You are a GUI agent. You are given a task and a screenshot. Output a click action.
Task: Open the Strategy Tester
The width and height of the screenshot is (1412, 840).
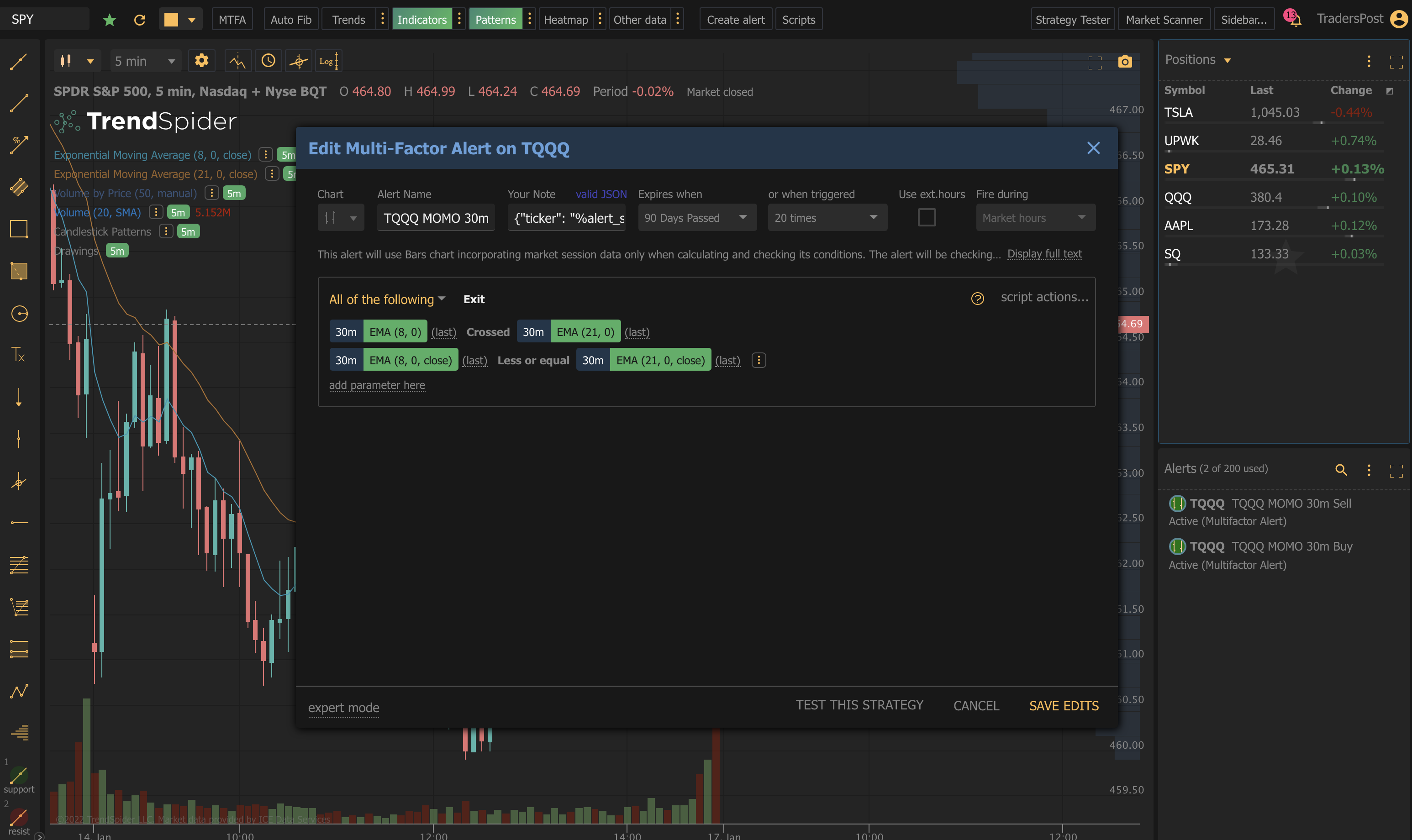[x=1072, y=20]
